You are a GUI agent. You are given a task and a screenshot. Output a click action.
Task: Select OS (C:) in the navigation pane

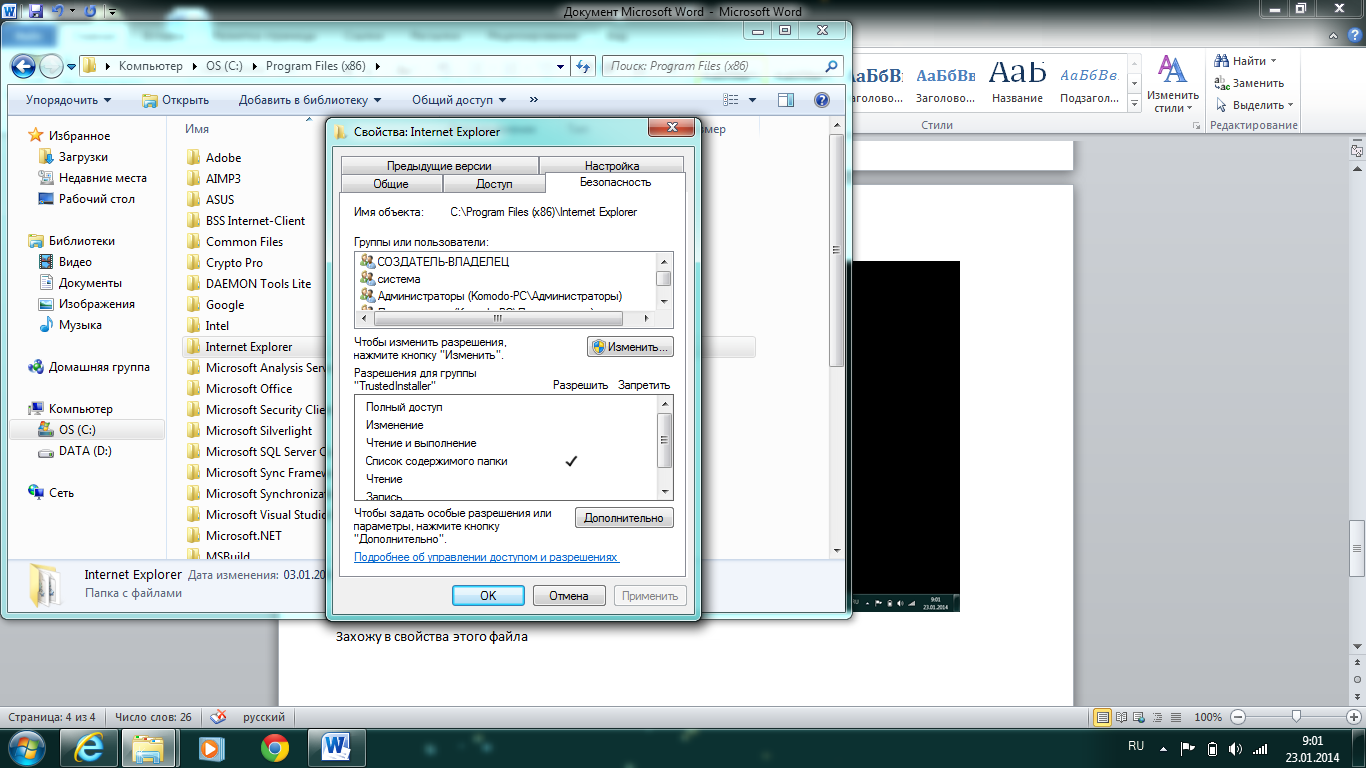tap(86, 429)
